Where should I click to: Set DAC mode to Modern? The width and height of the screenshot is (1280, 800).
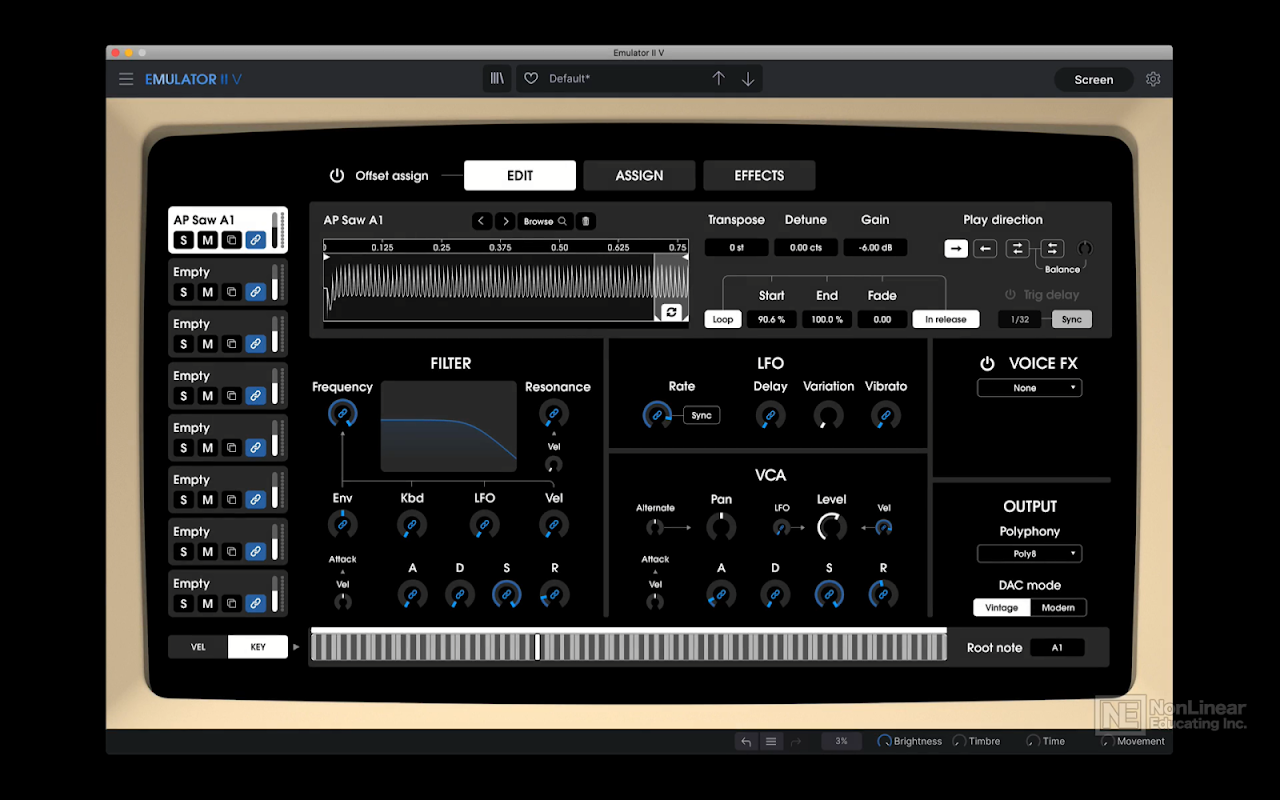[1058, 607]
